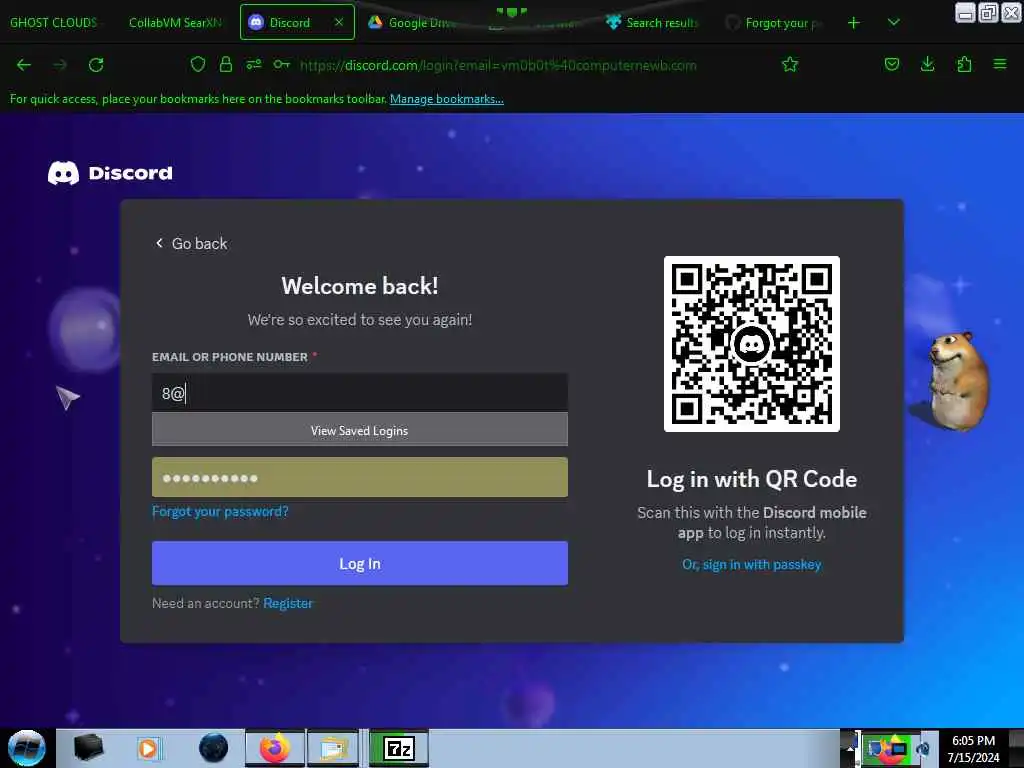Open the tracking protection shield icon
Image resolution: width=1024 pixels, height=768 pixels.
coord(198,64)
